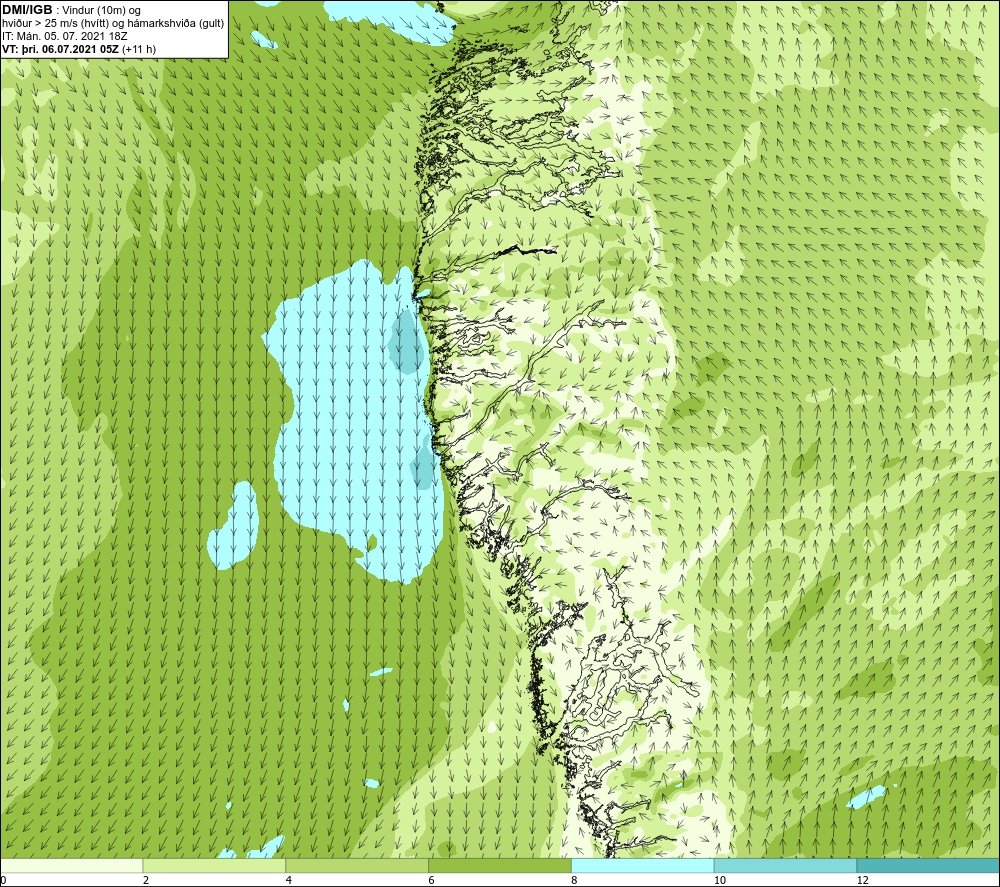Click the legend scale label '12'

862,880
